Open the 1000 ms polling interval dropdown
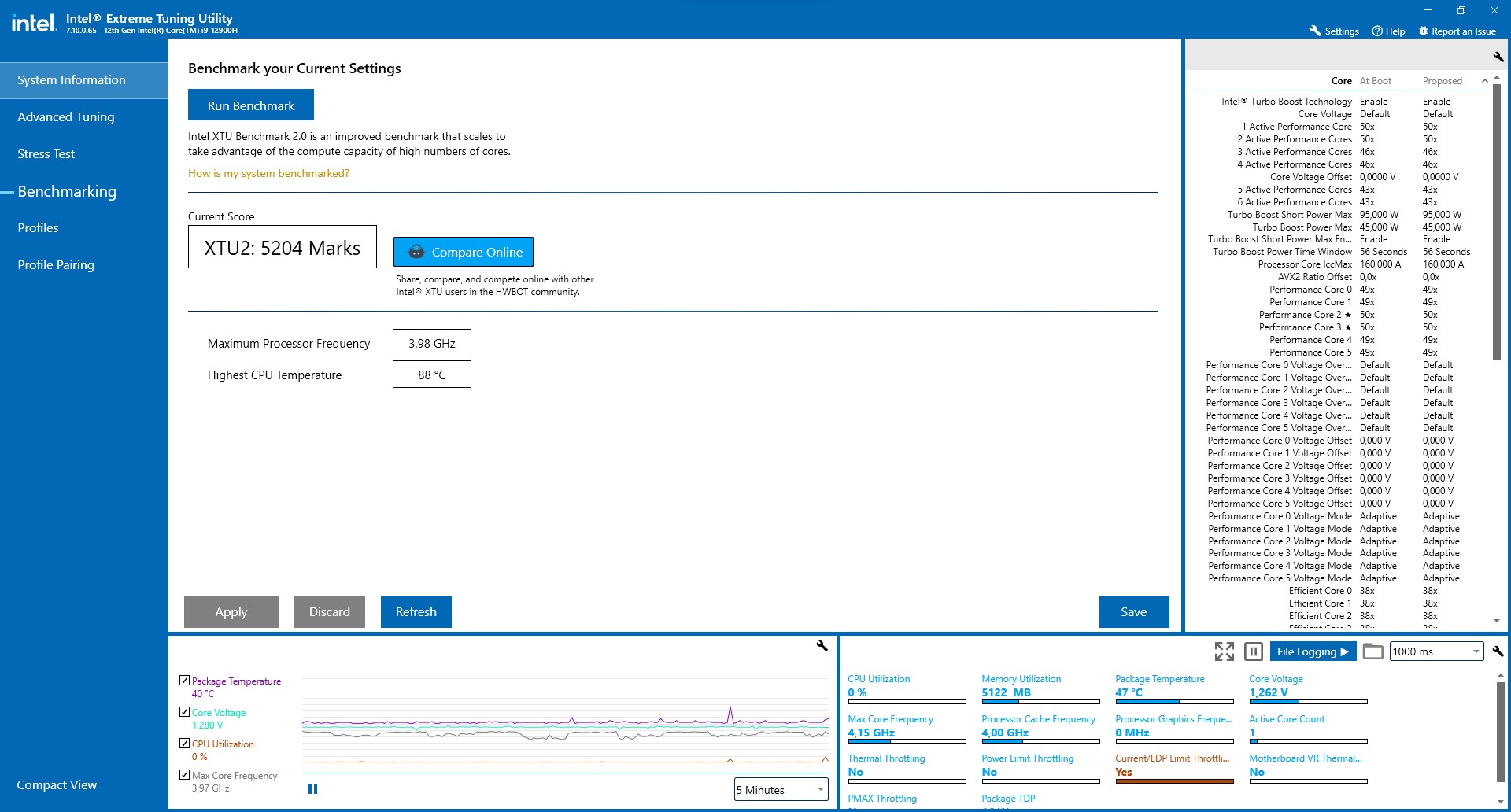Viewport: 1511px width, 812px height. tap(1436, 651)
